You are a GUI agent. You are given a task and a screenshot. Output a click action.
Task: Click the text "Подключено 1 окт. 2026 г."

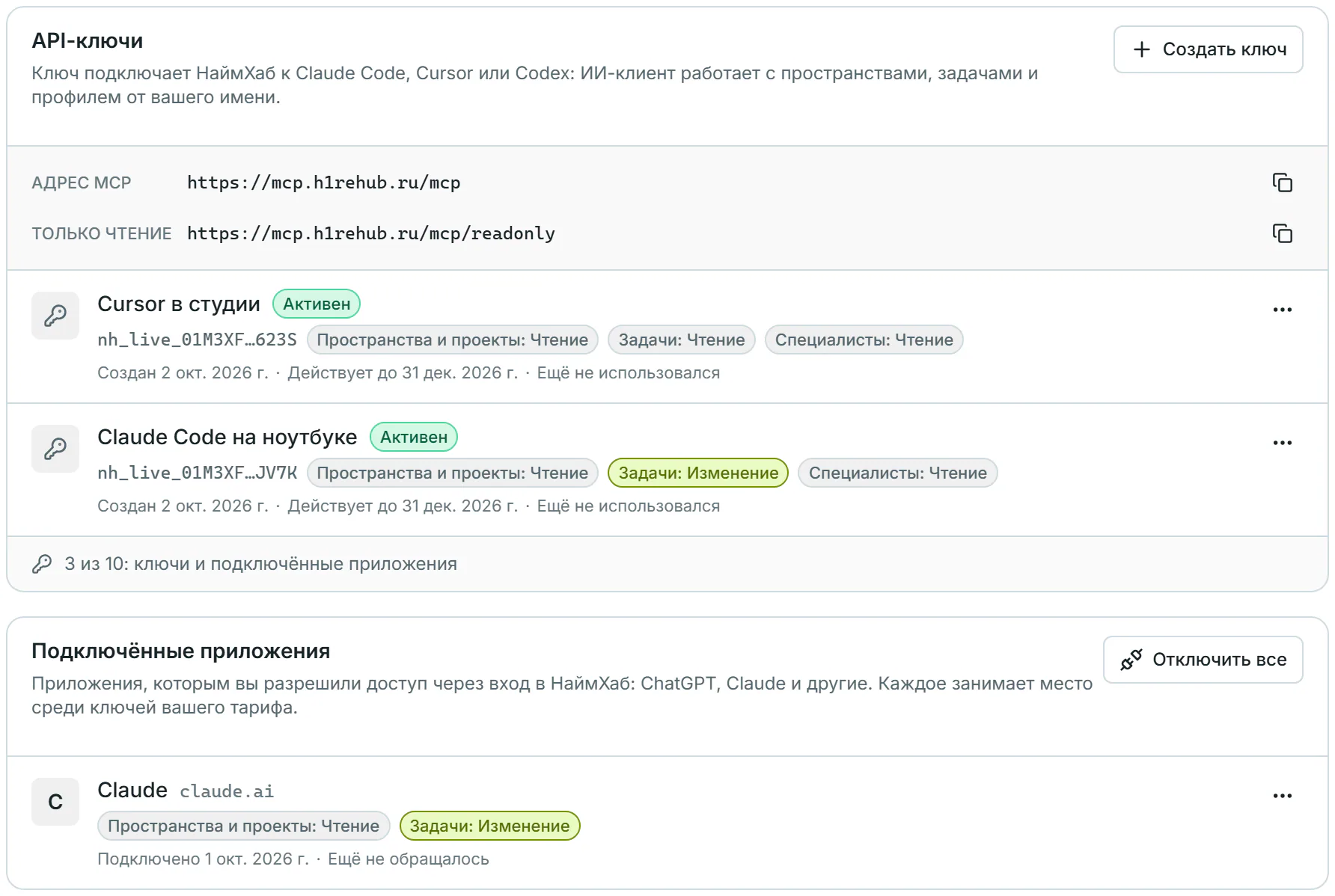(203, 859)
